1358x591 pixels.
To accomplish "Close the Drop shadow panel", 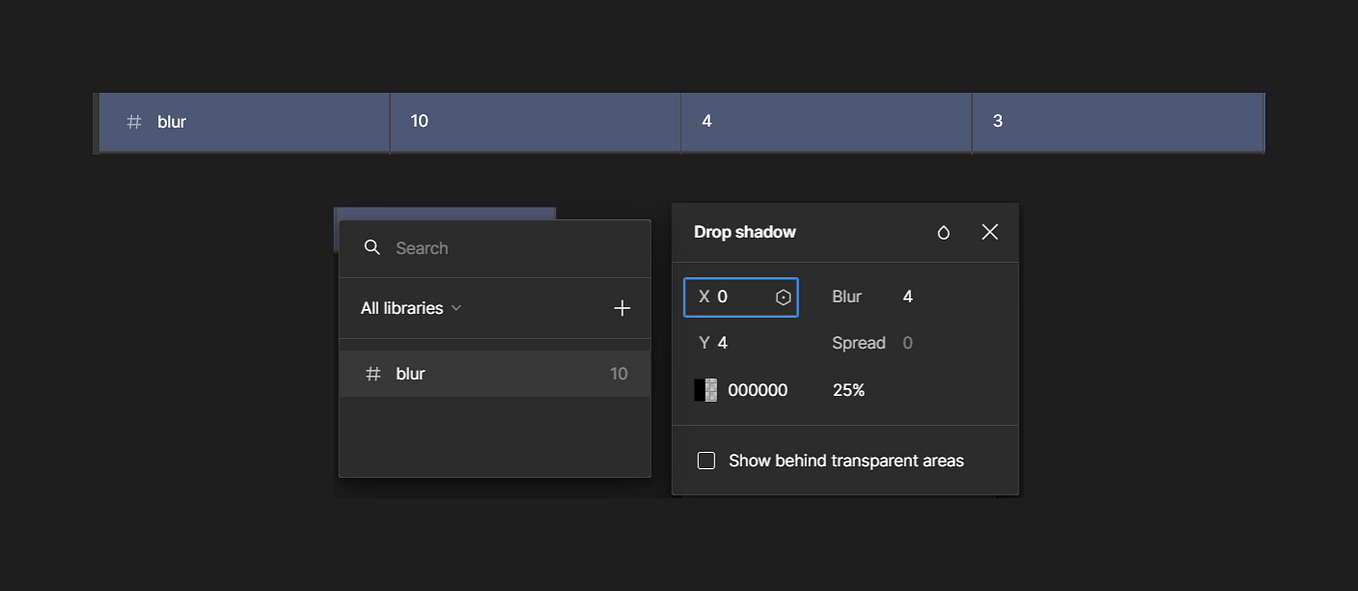I will tap(989, 231).
